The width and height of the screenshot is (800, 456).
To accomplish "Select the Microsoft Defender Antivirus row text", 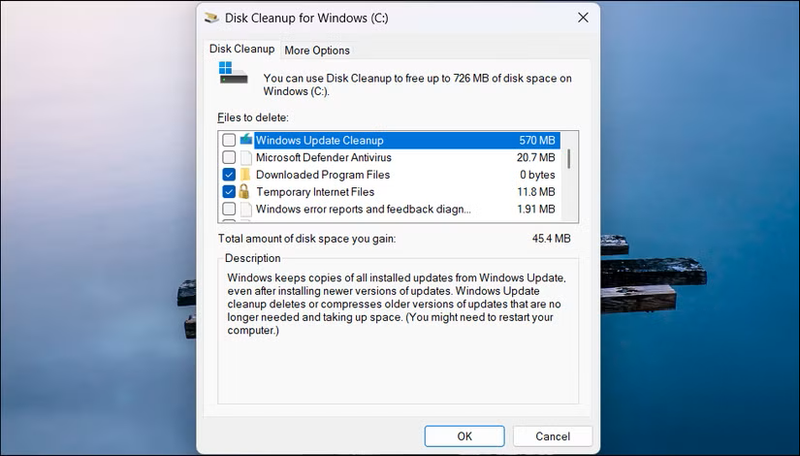I will 323,158.
